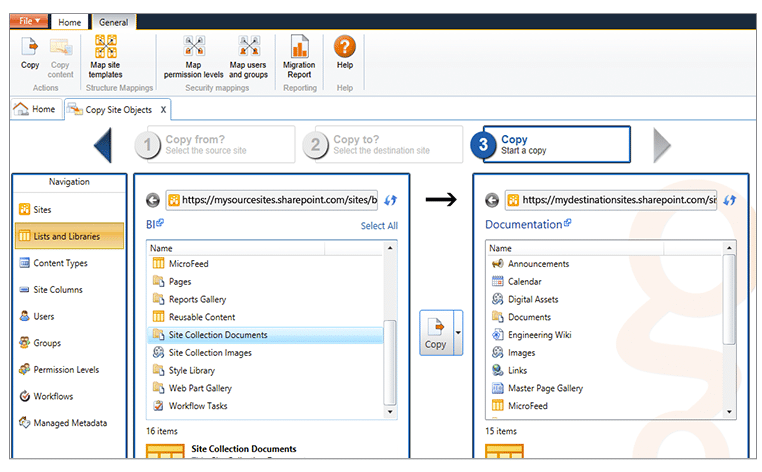This screenshot has width=762, height=472.
Task: Click the orange Help question mark icon
Action: pyautogui.click(x=345, y=47)
